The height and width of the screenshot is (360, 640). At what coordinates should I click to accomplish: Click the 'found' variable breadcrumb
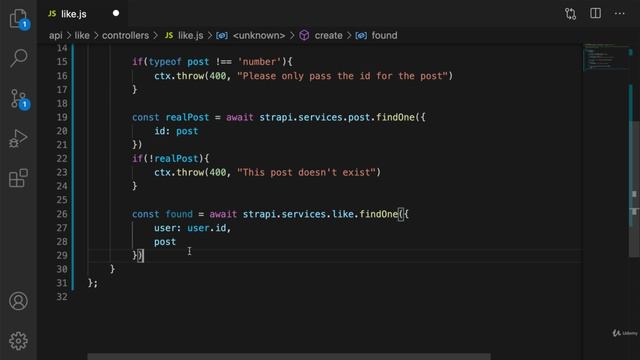pyautogui.click(x=384, y=36)
